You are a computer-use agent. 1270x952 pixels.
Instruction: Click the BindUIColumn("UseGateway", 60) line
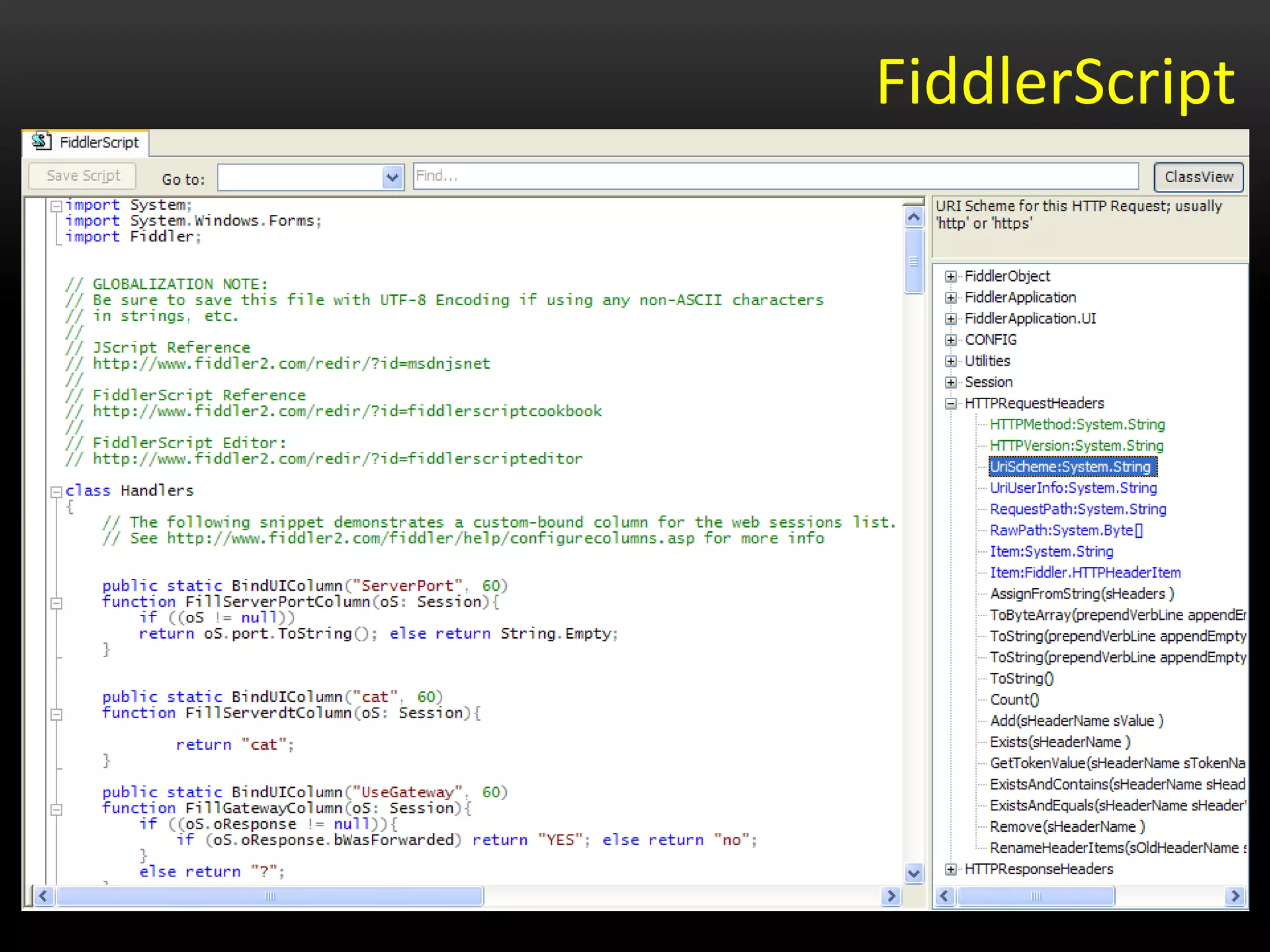point(305,792)
